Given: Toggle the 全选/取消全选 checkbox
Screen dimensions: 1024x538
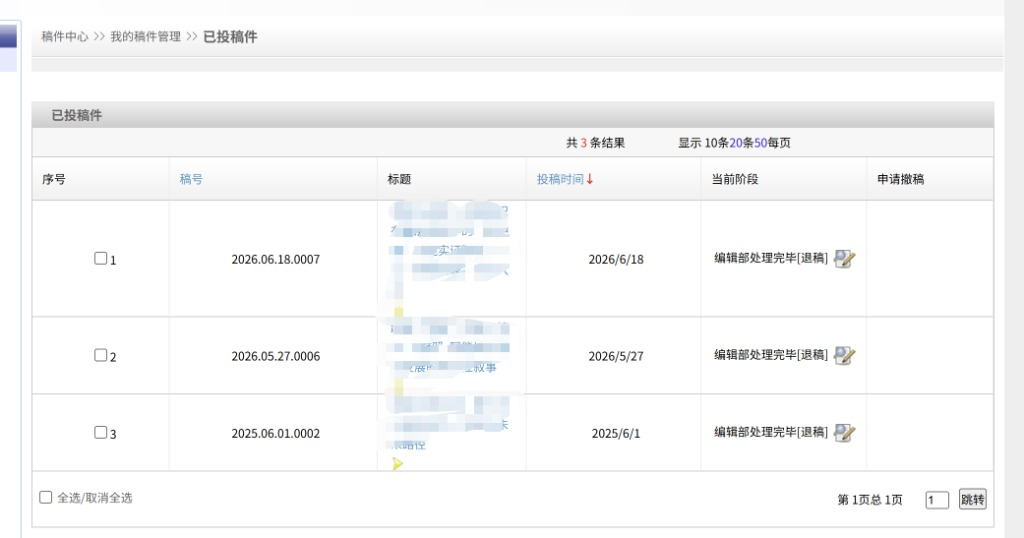Looking at the screenshot, I should click(x=46, y=498).
